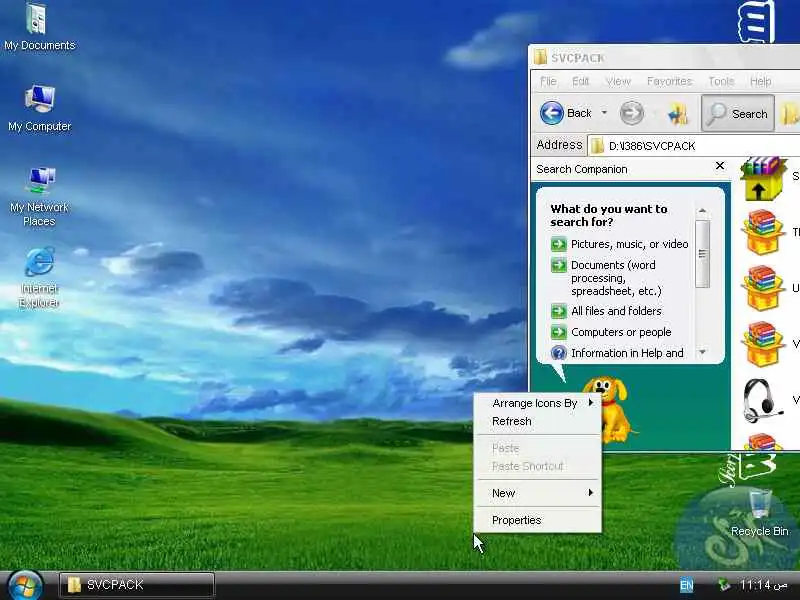Screen dimensions: 800x600
Task: Select the WinRAR SFX archive with arrow
Action: pyautogui.click(x=763, y=178)
